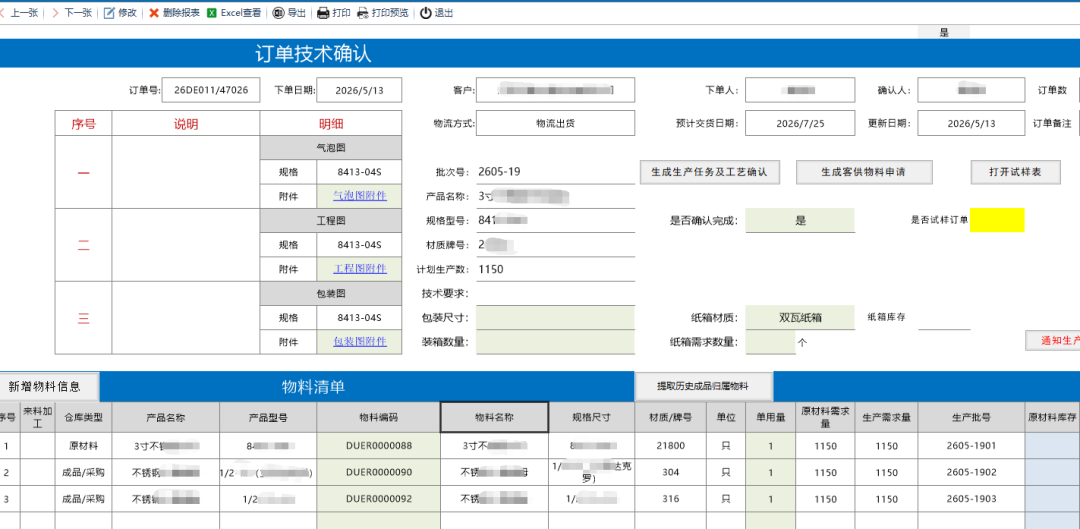Click the 订单号 field 26DE011/47026

211,90
